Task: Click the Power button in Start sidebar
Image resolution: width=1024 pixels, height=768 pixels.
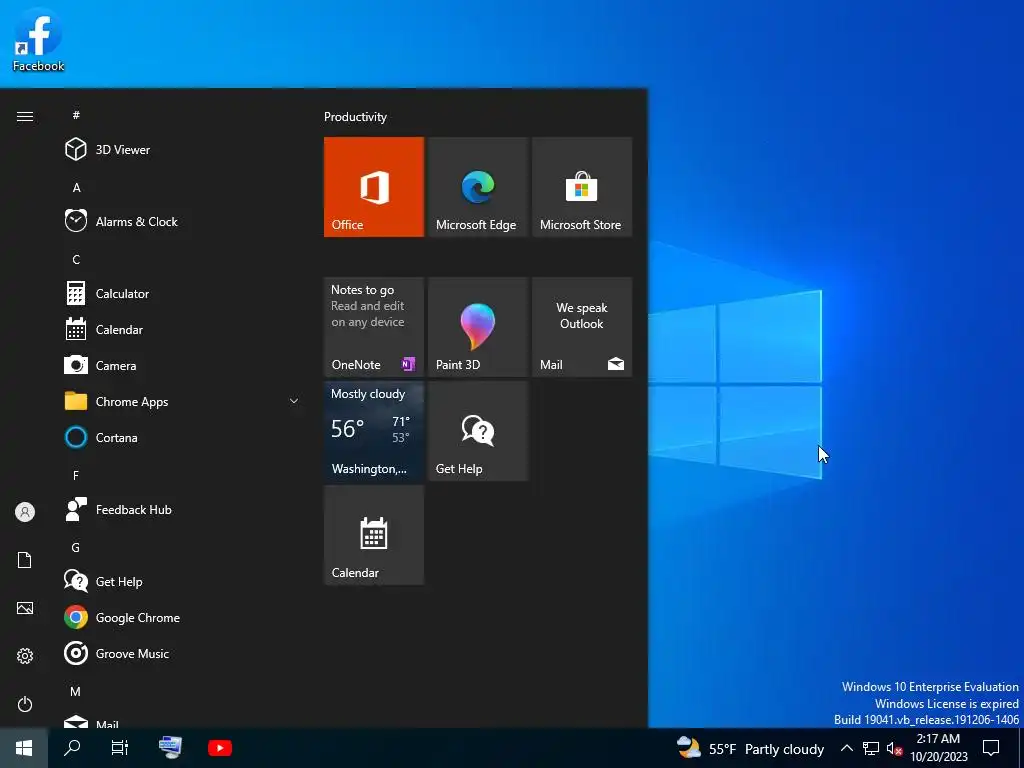Action: coord(25,704)
